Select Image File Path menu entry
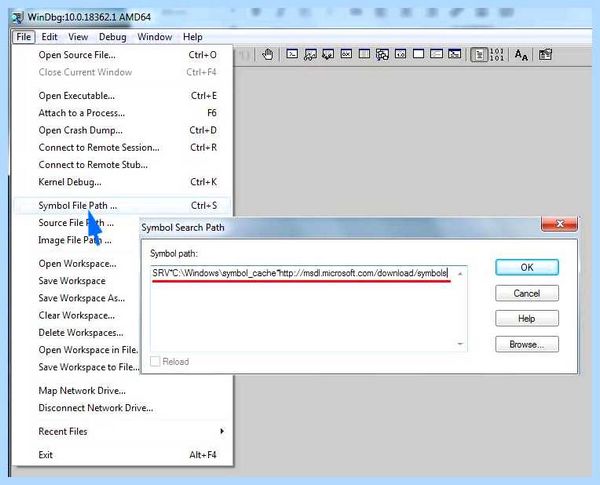Viewport: 600px width, 485px height. click(x=75, y=240)
